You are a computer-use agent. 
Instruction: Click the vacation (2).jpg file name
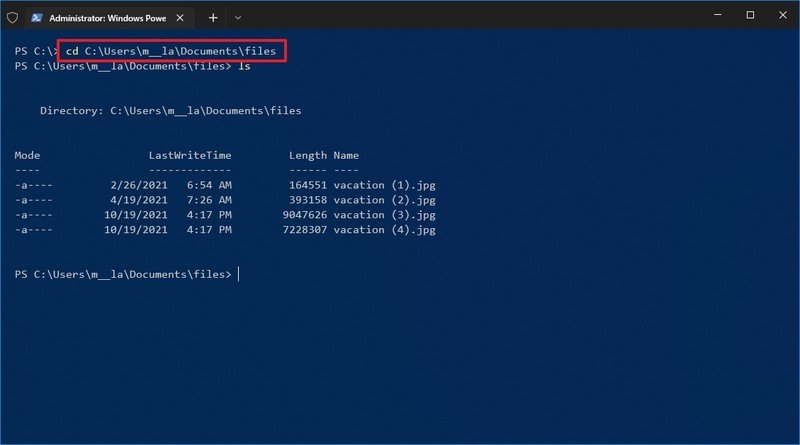384,200
